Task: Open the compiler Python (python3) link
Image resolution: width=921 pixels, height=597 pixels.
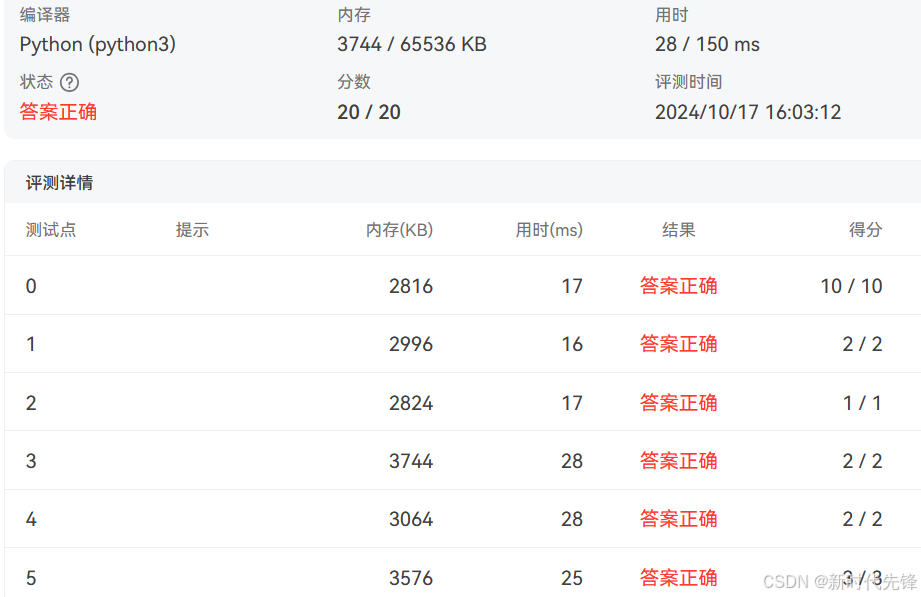Action: coord(97,44)
